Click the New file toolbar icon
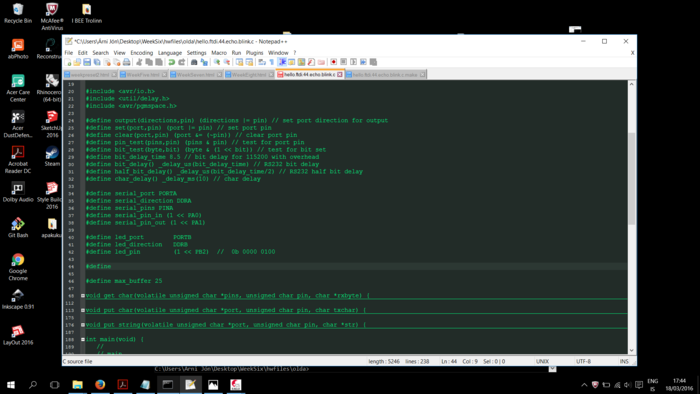 (x=68, y=62)
